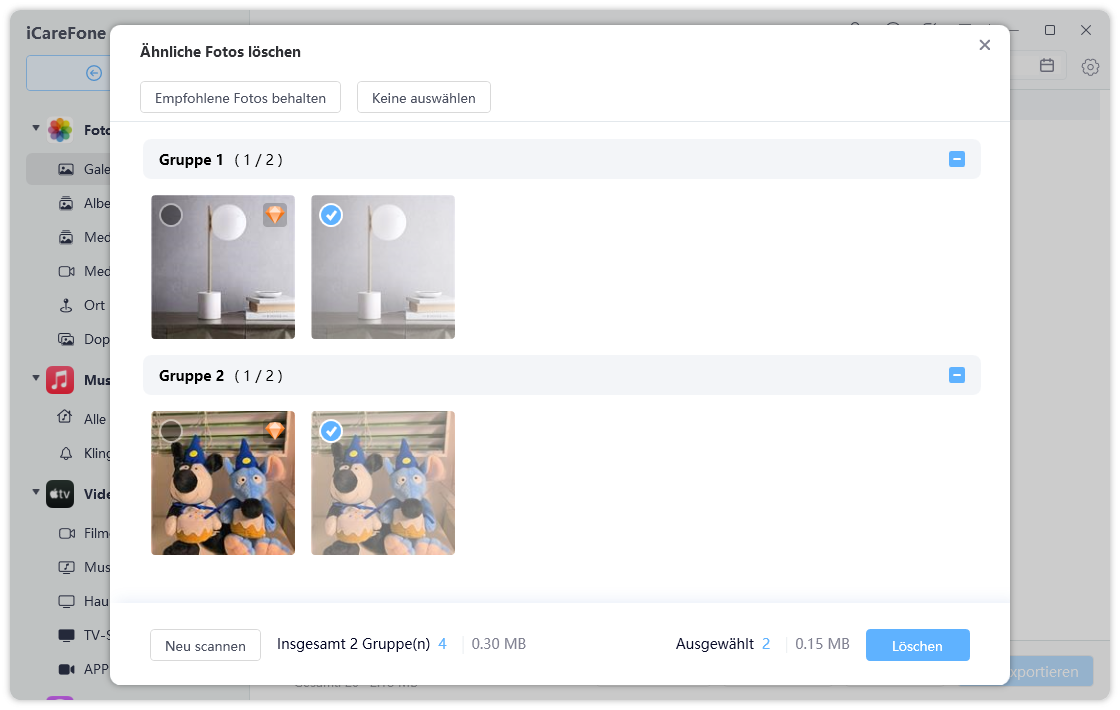Click the Gruppe 2 header title
Screen dimensions: 1120x710
point(191,376)
